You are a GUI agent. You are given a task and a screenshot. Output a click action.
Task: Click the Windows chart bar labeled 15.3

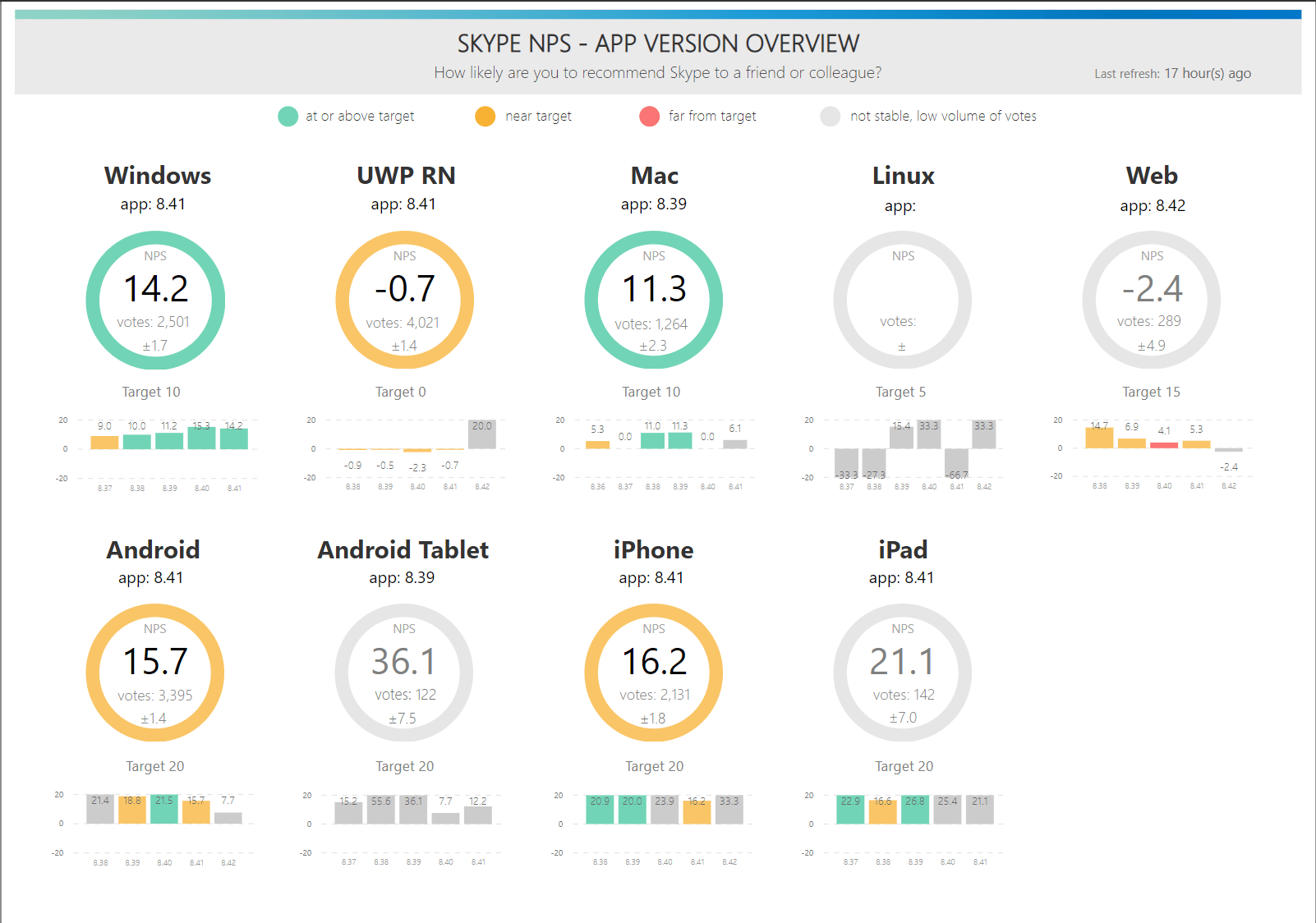[201, 438]
